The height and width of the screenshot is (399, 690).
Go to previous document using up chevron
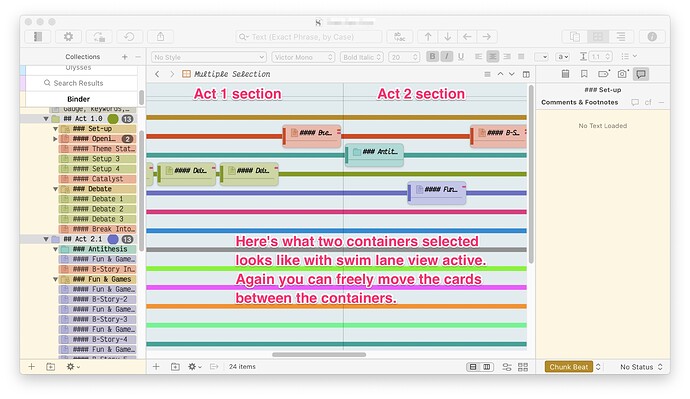coord(500,74)
